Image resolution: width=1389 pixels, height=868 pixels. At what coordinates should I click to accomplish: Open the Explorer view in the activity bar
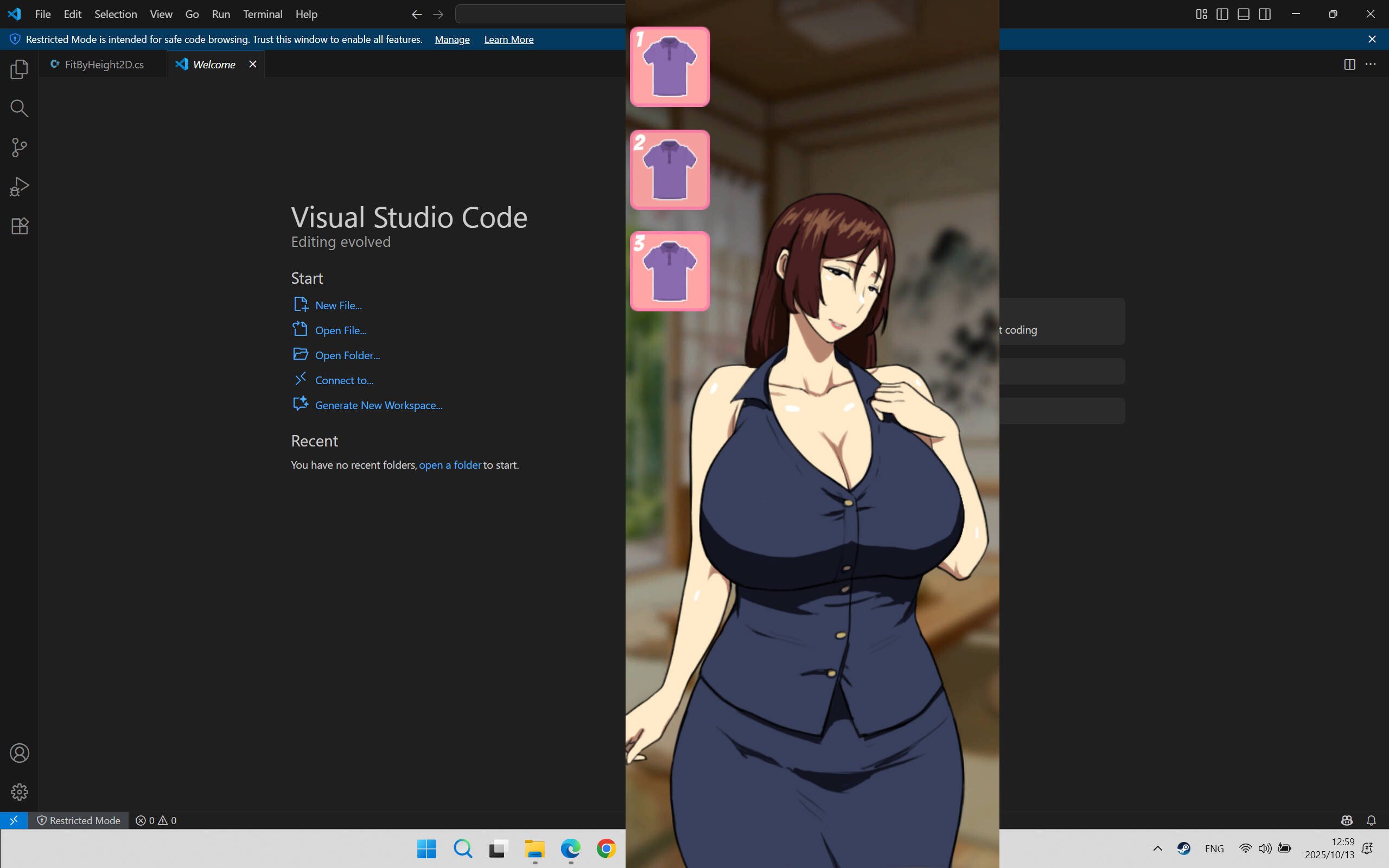click(x=19, y=69)
